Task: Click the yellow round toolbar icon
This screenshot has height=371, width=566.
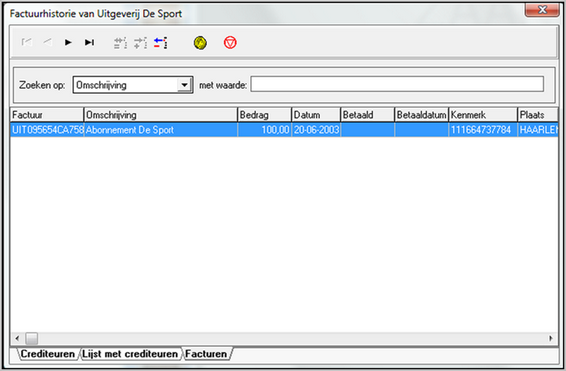Action: [x=200, y=43]
